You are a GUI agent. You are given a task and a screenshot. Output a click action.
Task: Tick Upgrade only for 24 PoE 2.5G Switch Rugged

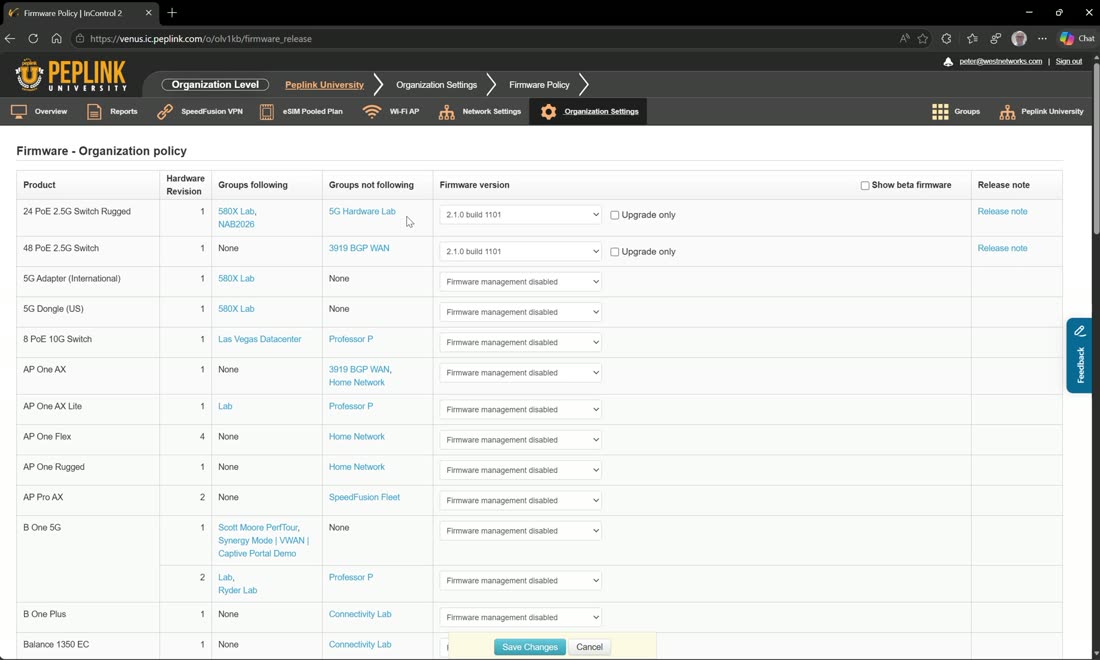tap(615, 215)
